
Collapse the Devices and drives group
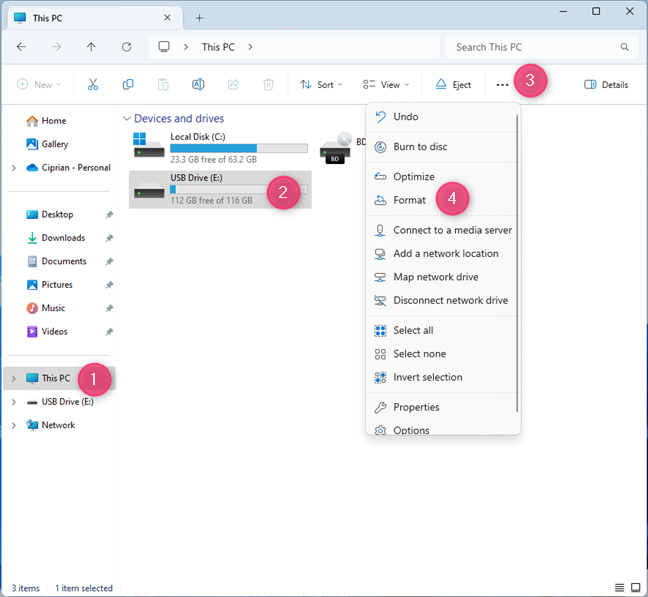[x=126, y=118]
